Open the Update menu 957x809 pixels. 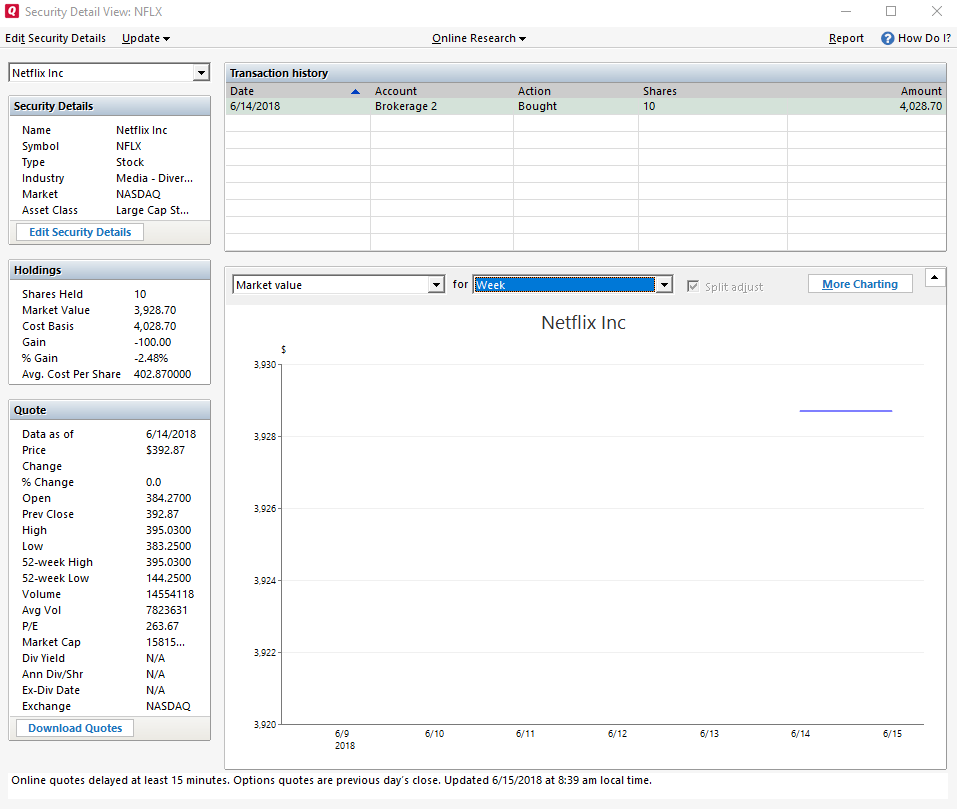[145, 38]
